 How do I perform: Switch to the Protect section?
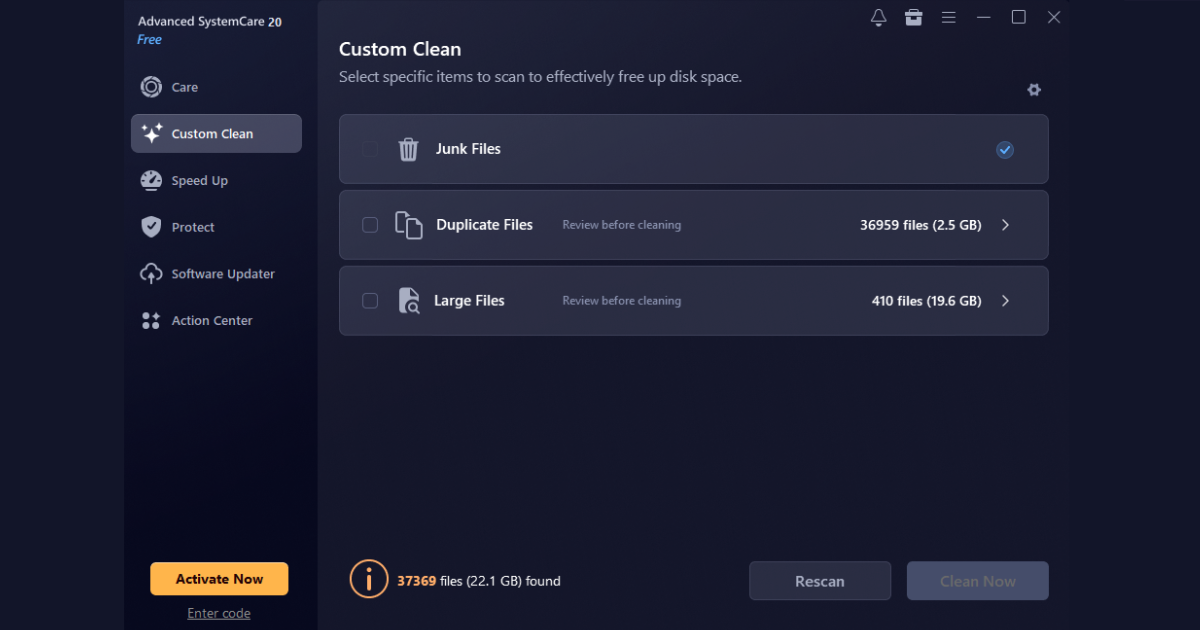coord(216,227)
